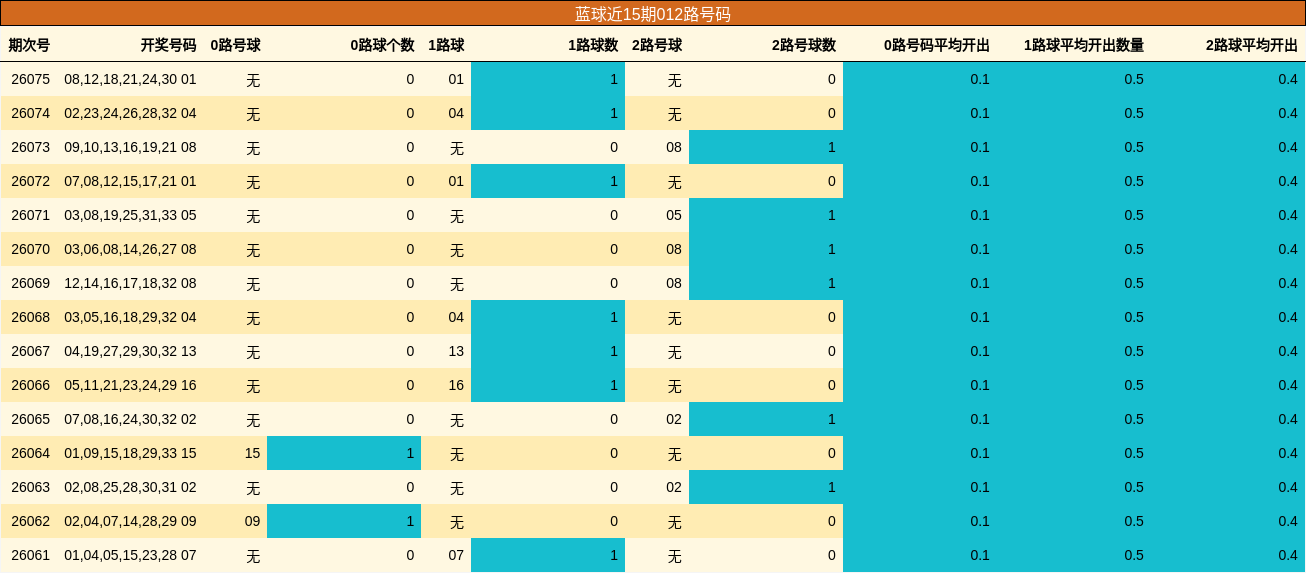Click 0路号球 value 15 in row 26064
This screenshot has width=1306, height=573.
(252, 453)
